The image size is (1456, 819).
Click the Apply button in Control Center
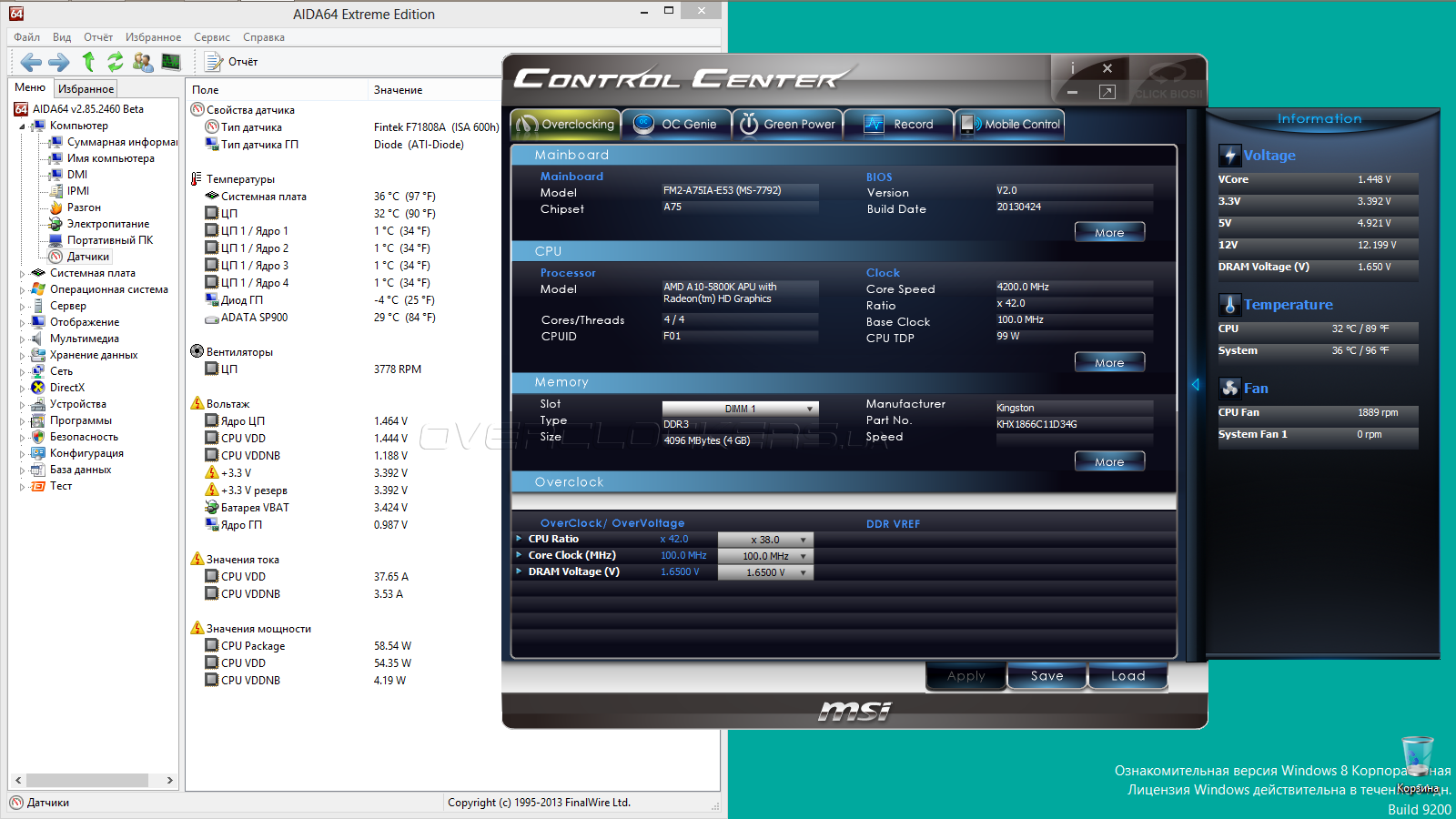[x=966, y=676]
